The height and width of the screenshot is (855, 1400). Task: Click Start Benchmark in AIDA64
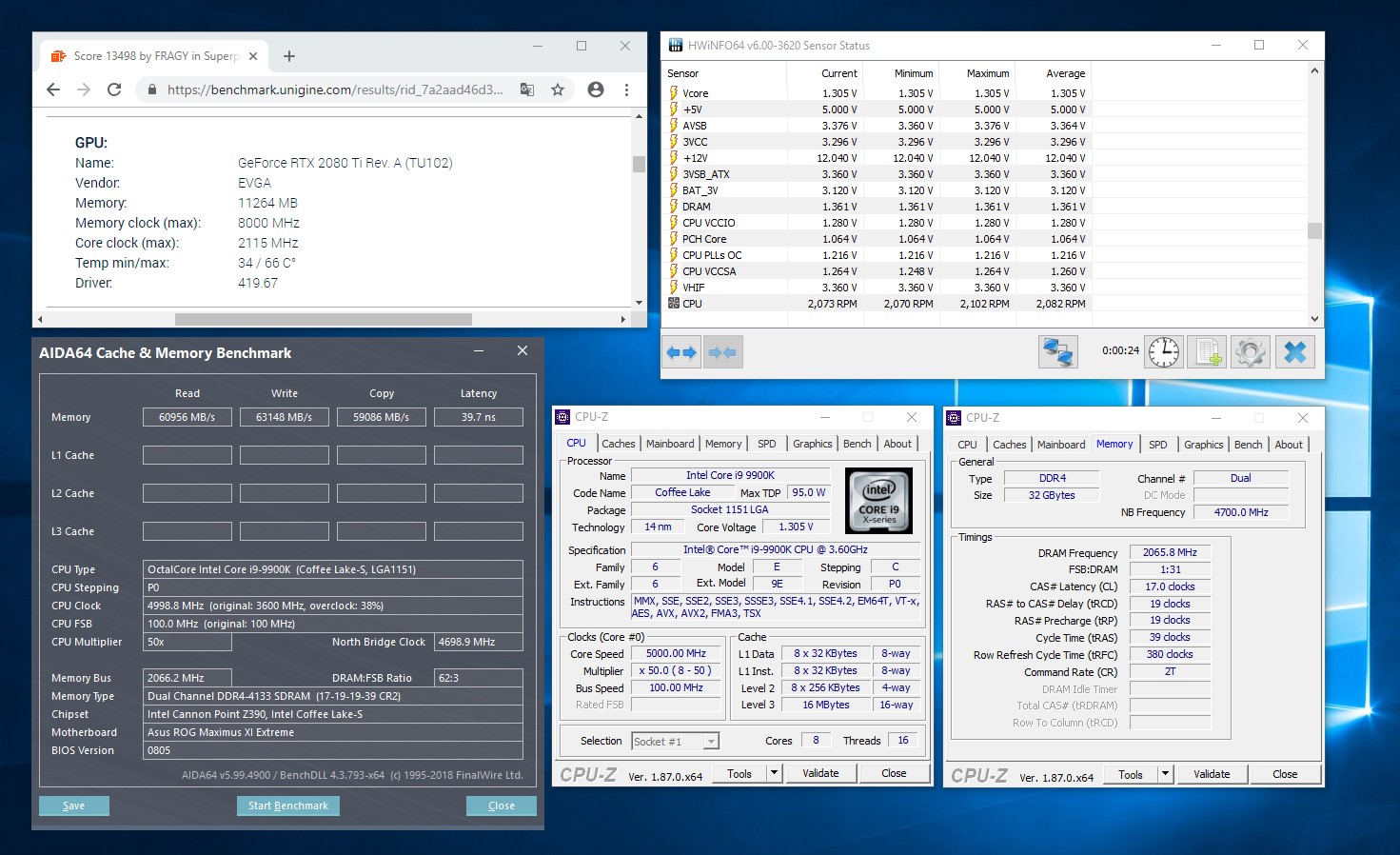[288, 805]
